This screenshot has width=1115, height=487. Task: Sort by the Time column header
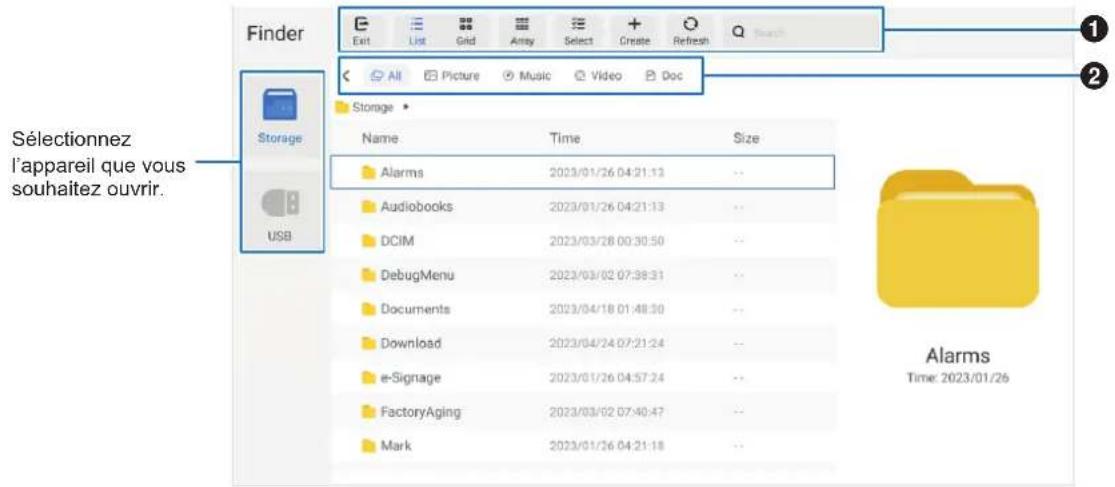(x=565, y=139)
